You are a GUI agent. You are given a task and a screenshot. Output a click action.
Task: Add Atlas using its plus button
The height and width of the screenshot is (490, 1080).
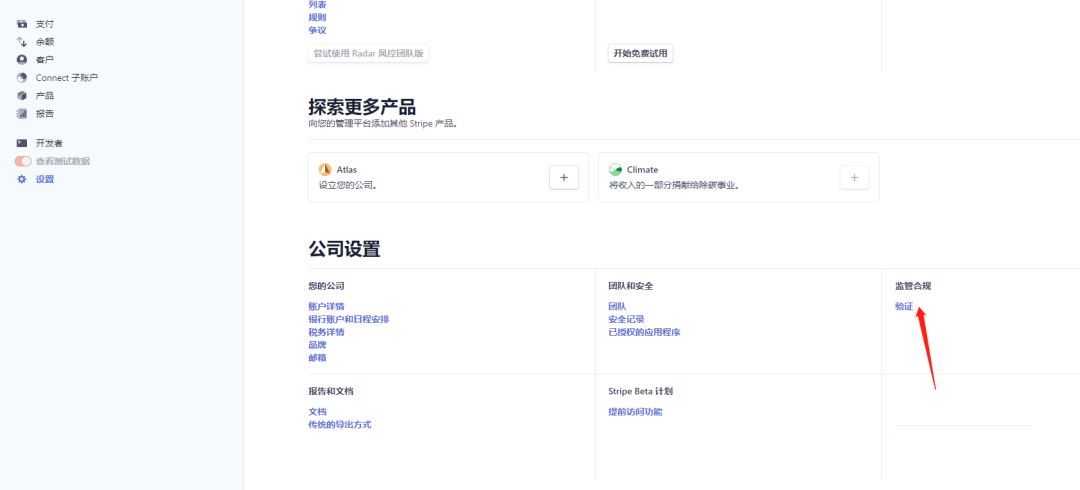tap(564, 177)
